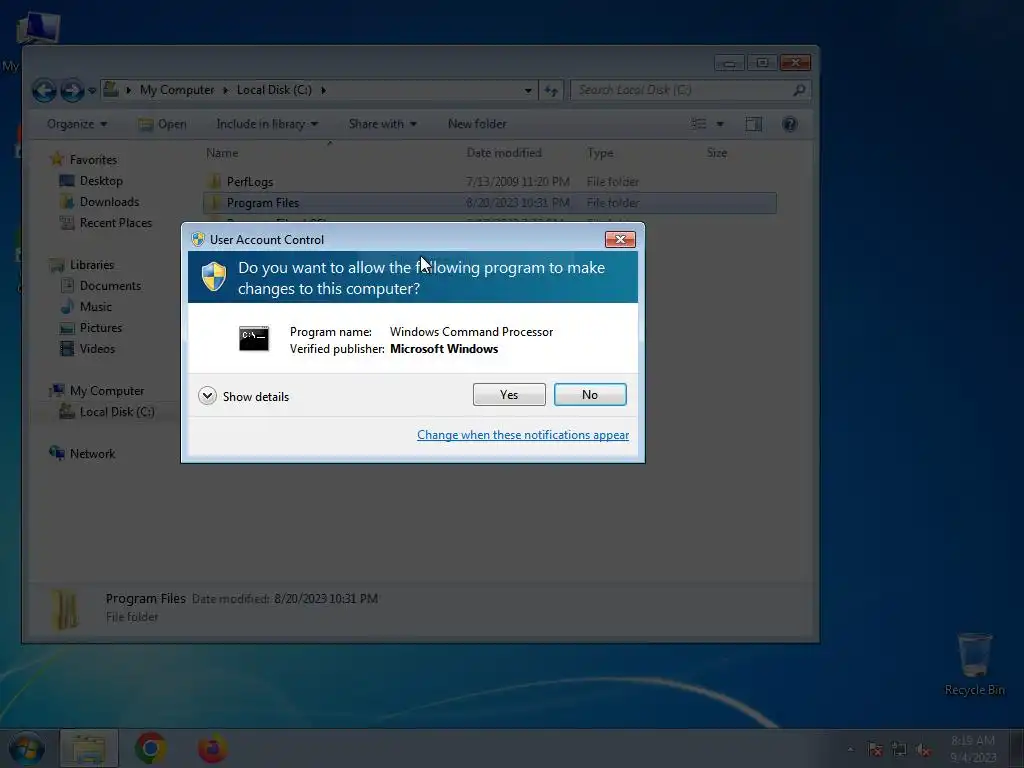Sort by Name column header

point(222,153)
